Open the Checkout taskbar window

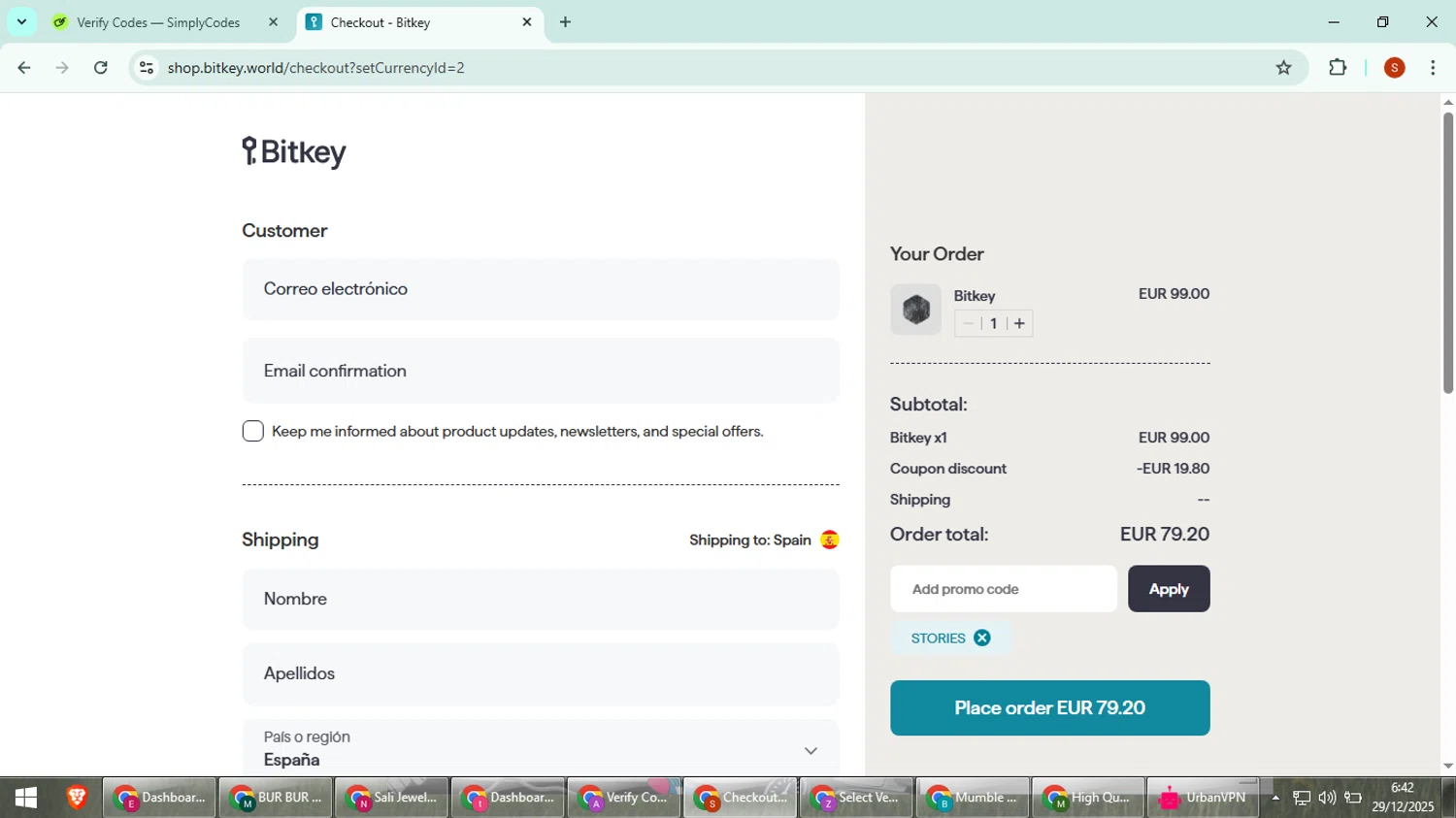pyautogui.click(x=740, y=798)
